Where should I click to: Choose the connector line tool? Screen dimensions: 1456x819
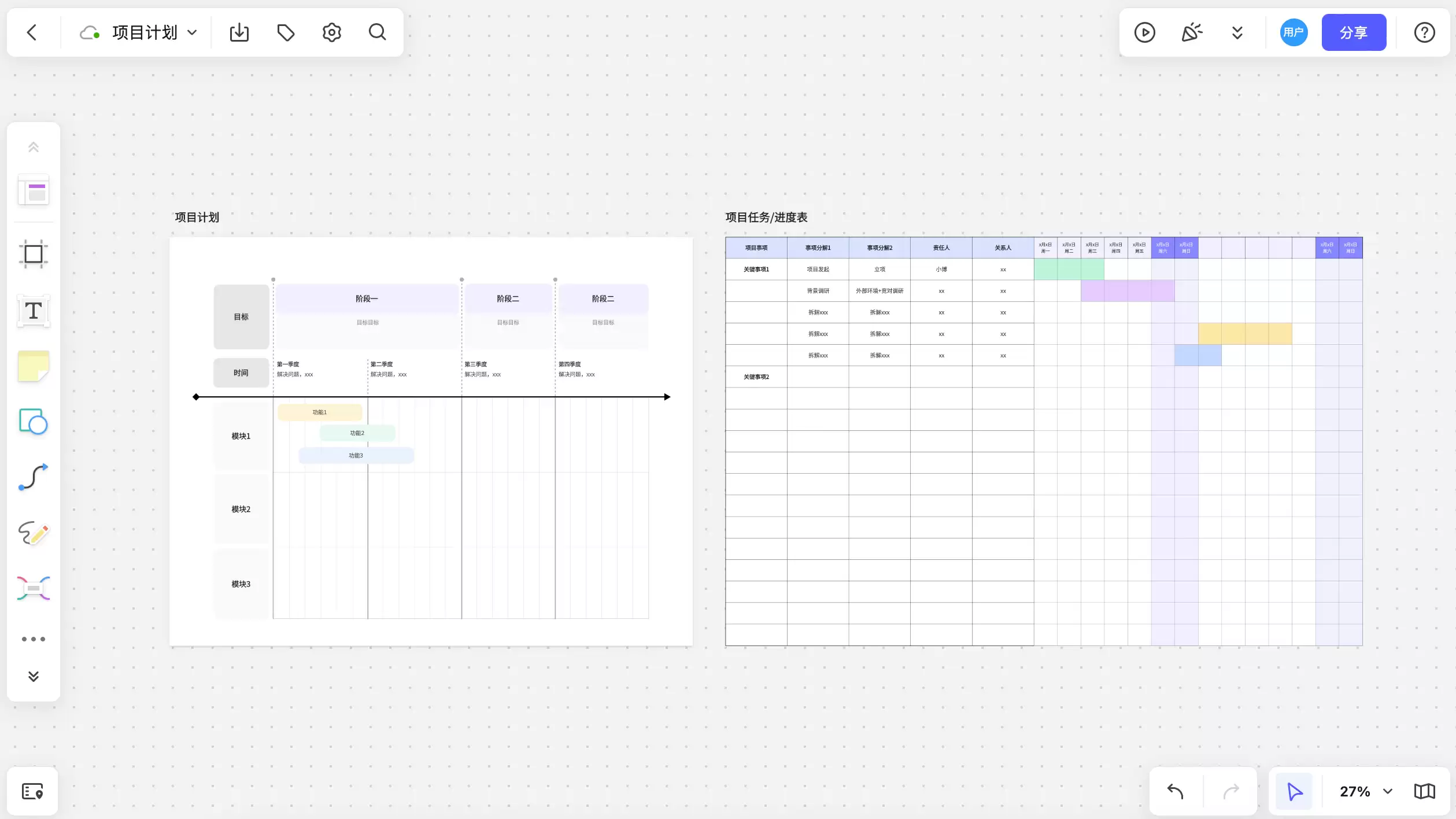click(34, 477)
